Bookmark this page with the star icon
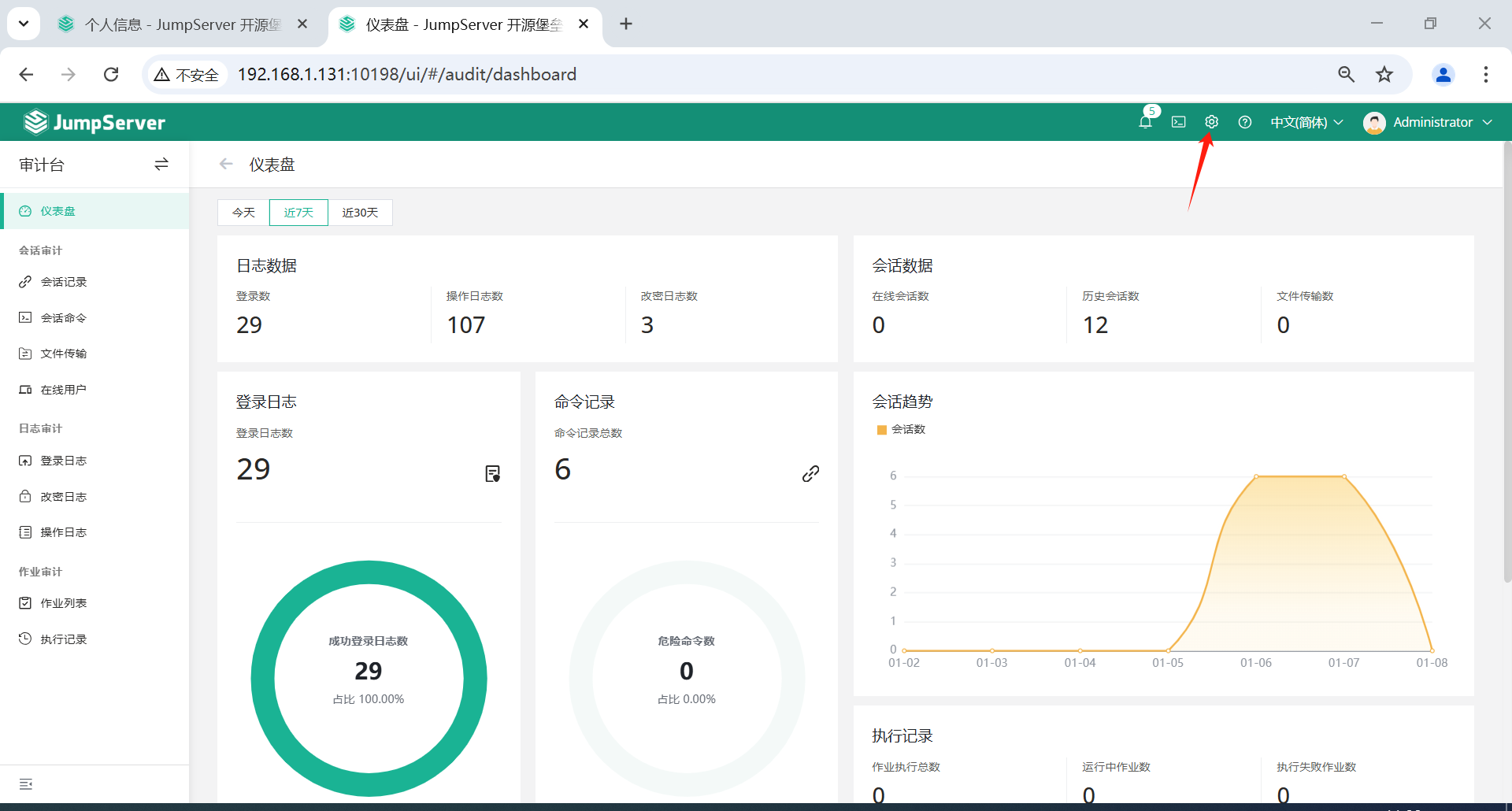 click(1384, 74)
